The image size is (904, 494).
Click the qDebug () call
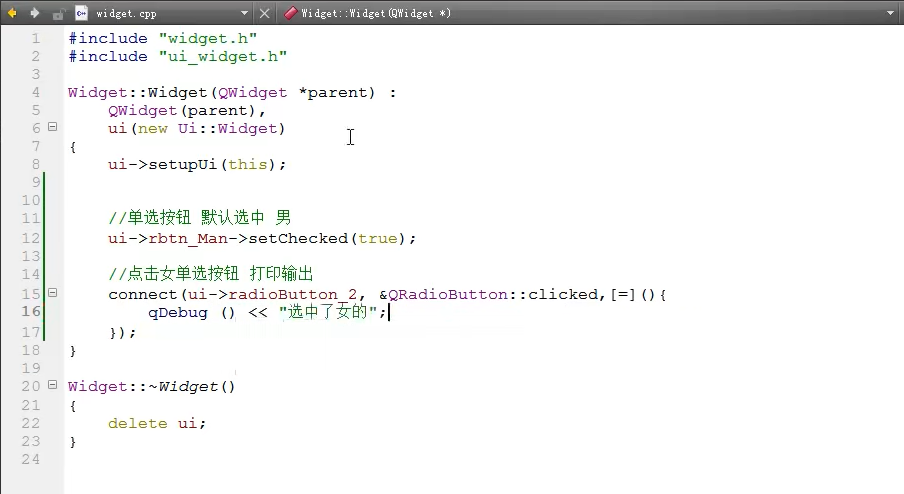tap(192, 312)
